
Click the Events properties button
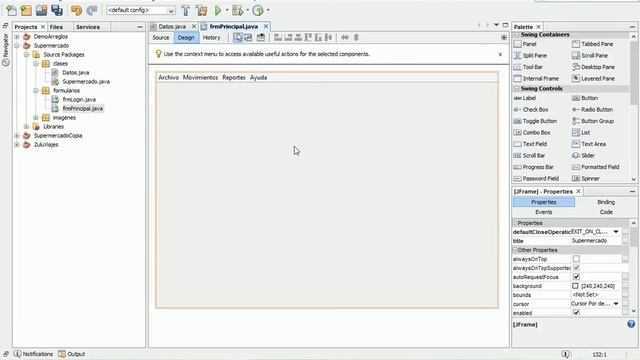544,212
